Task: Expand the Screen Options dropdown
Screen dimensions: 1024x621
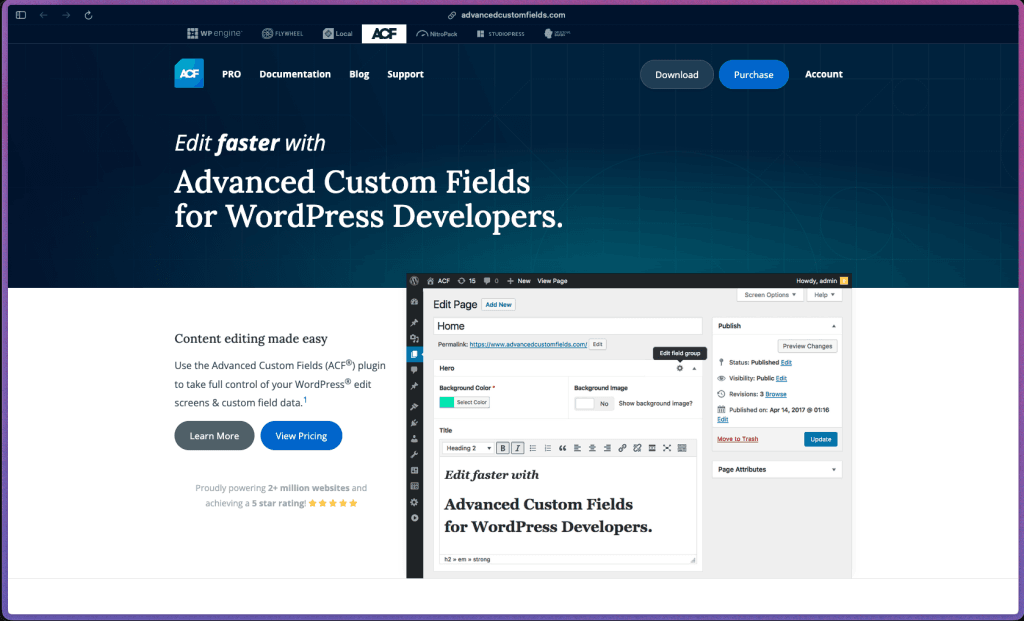Action: pos(770,295)
